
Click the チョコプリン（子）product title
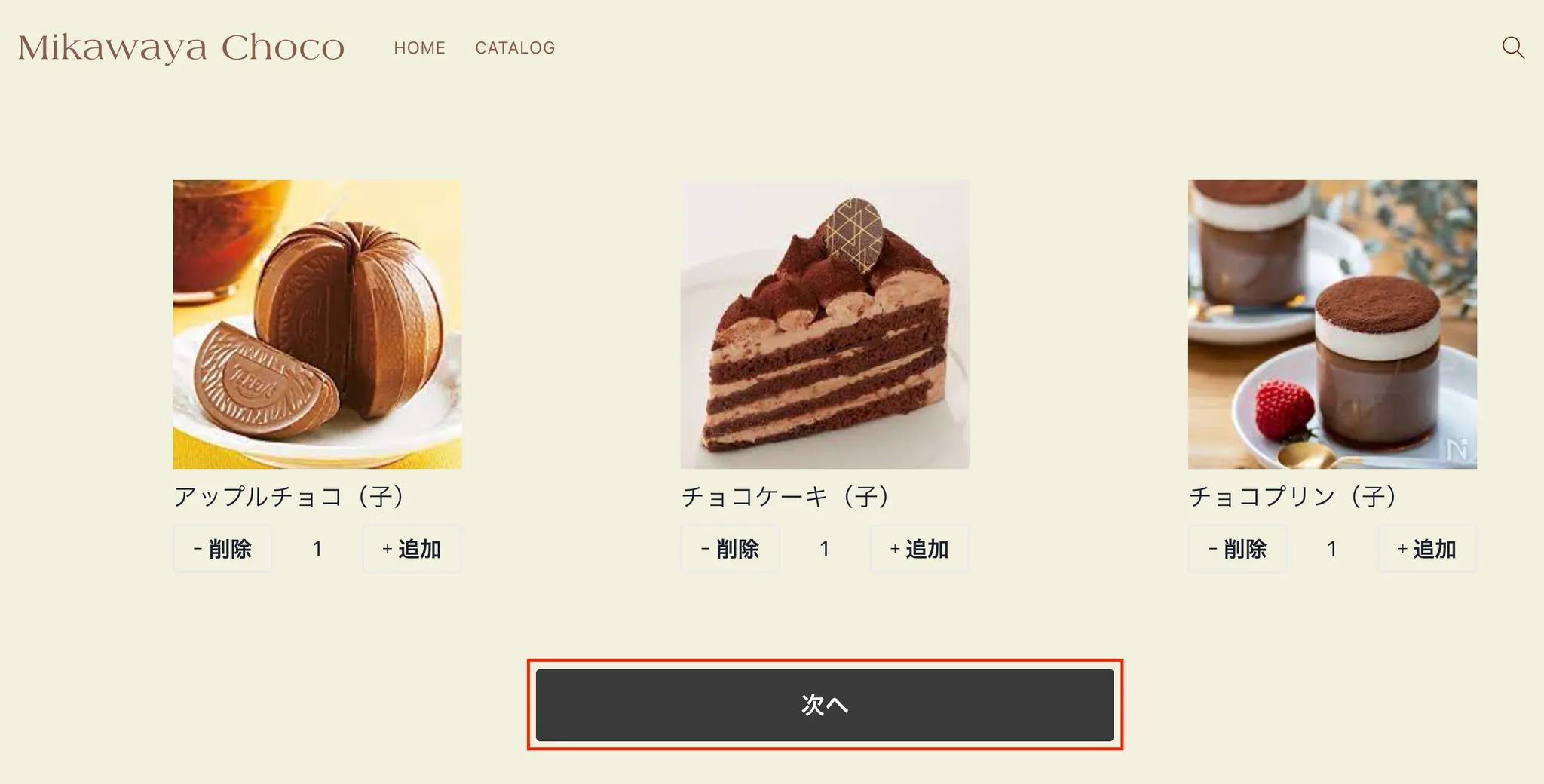pyautogui.click(x=1295, y=497)
